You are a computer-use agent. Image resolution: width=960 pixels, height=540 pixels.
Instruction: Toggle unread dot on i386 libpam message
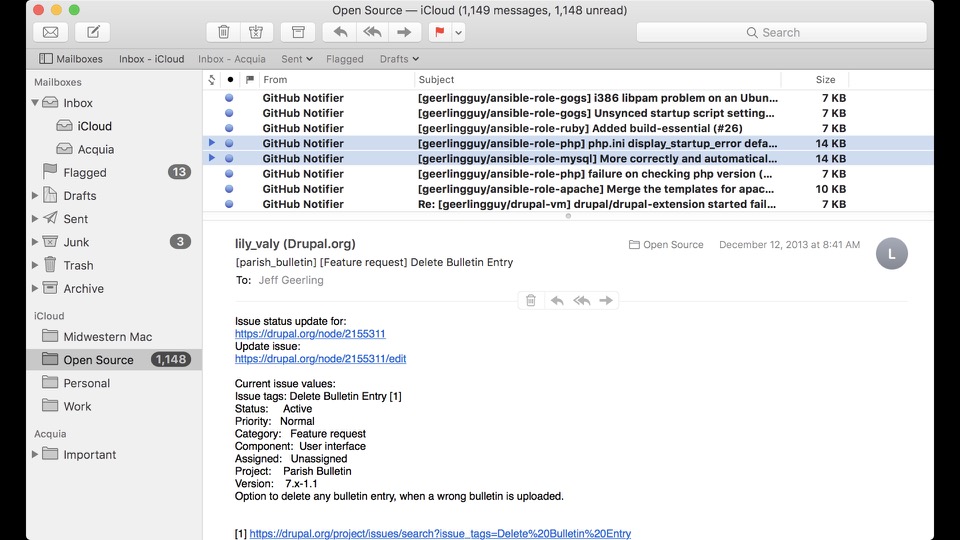click(229, 98)
